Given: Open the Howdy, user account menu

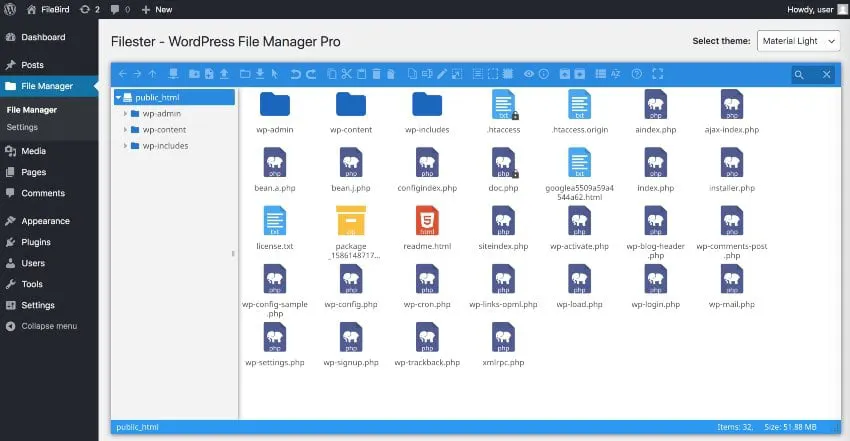Looking at the screenshot, I should point(817,9).
